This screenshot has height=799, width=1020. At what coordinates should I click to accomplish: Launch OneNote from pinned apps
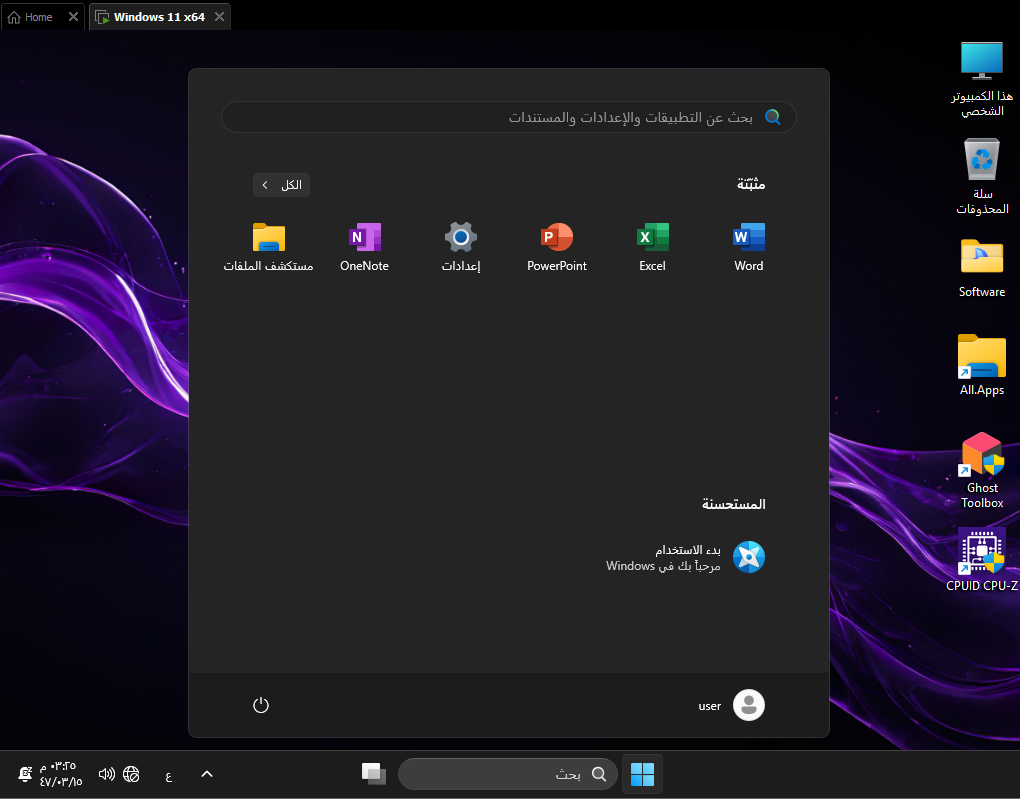pyautogui.click(x=364, y=247)
